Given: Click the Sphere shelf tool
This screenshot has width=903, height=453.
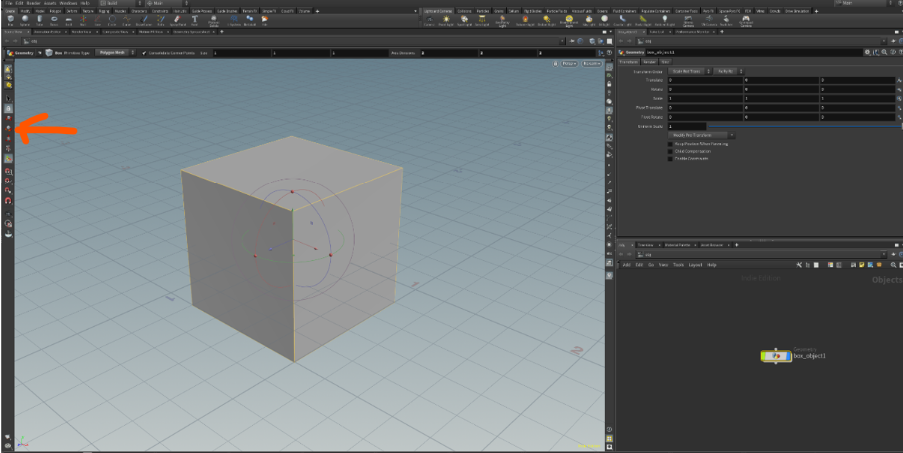Looking at the screenshot, I should click(x=25, y=20).
